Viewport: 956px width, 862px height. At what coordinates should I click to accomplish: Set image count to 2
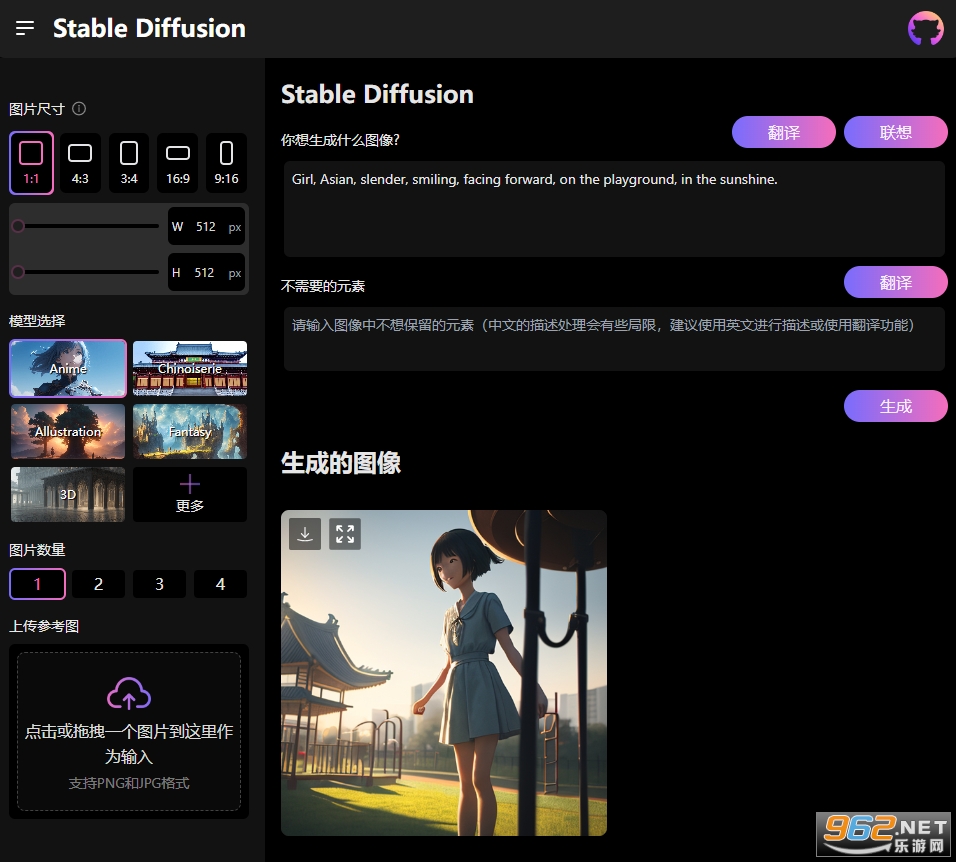(98, 584)
